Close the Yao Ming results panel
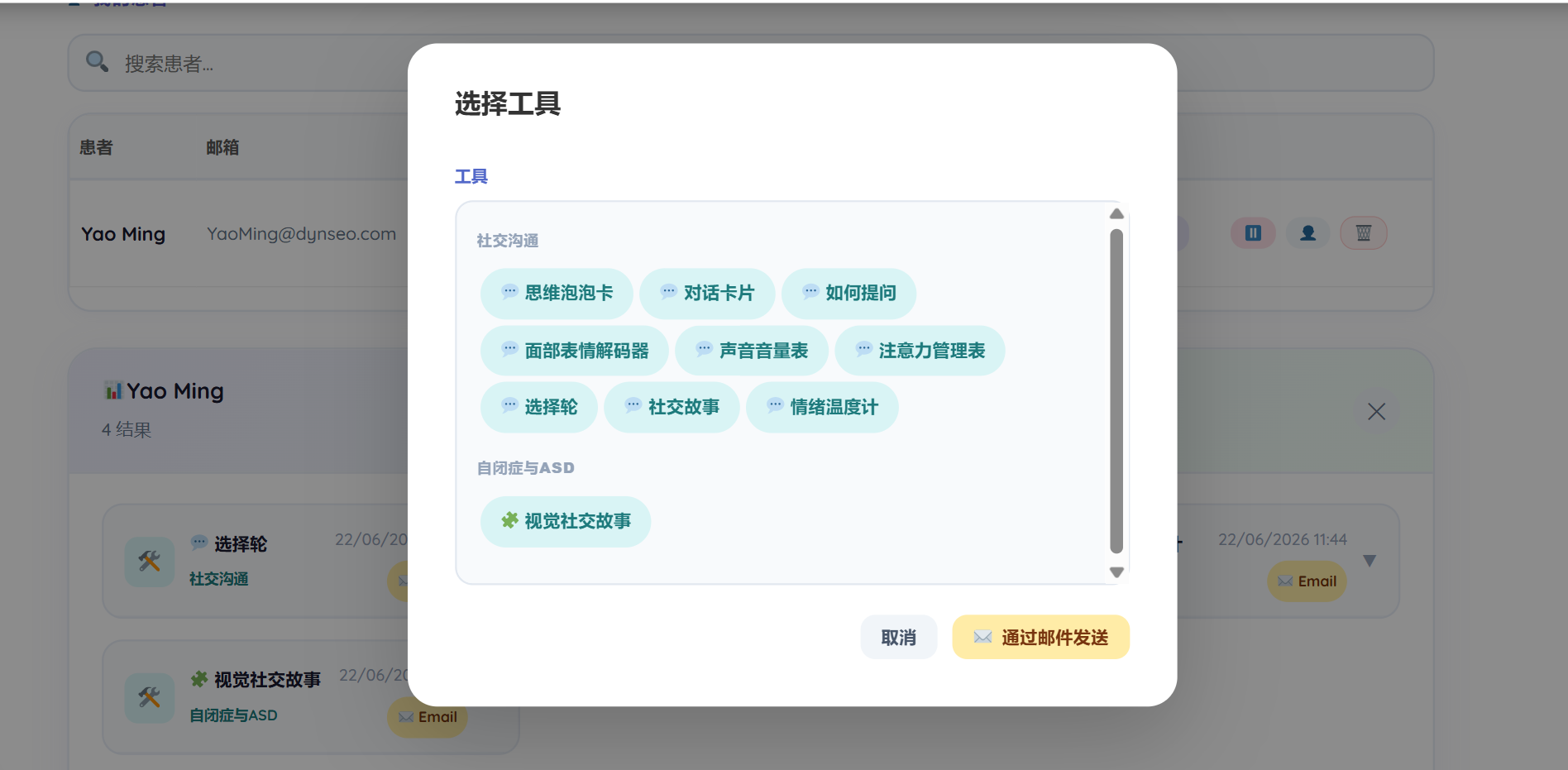The image size is (1568, 770). 1376,411
